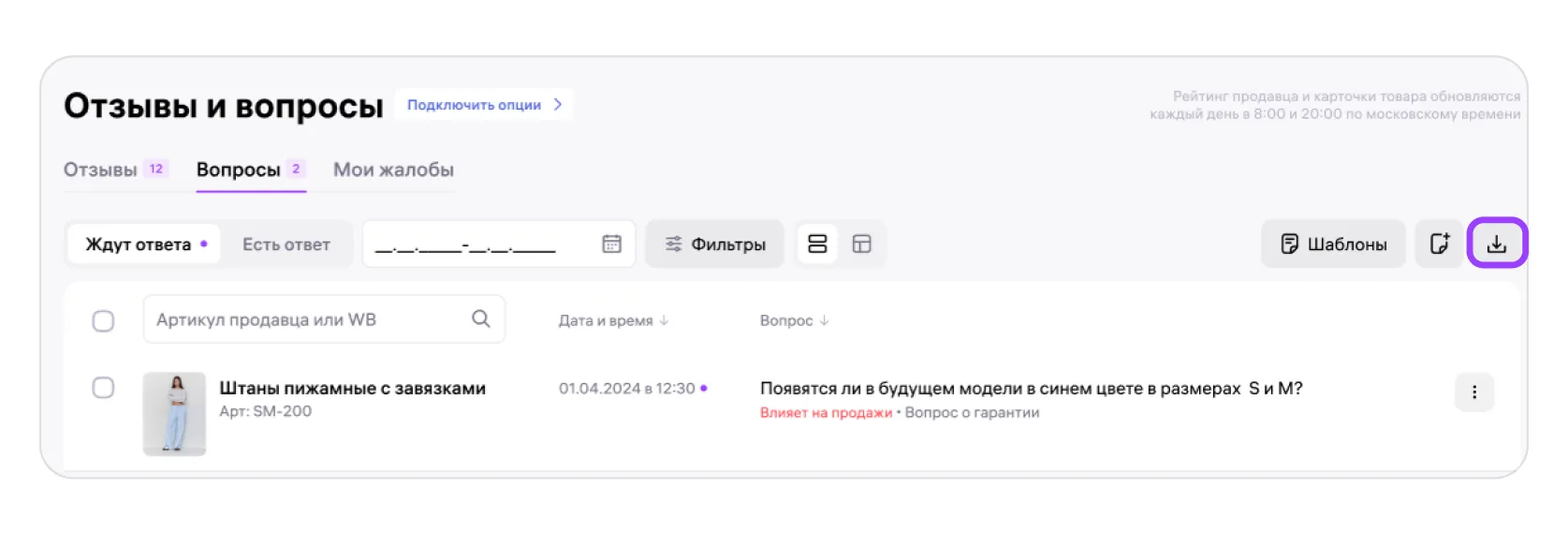Go to Мои жалобы tab
The width and height of the screenshot is (1568, 533).
click(x=393, y=170)
